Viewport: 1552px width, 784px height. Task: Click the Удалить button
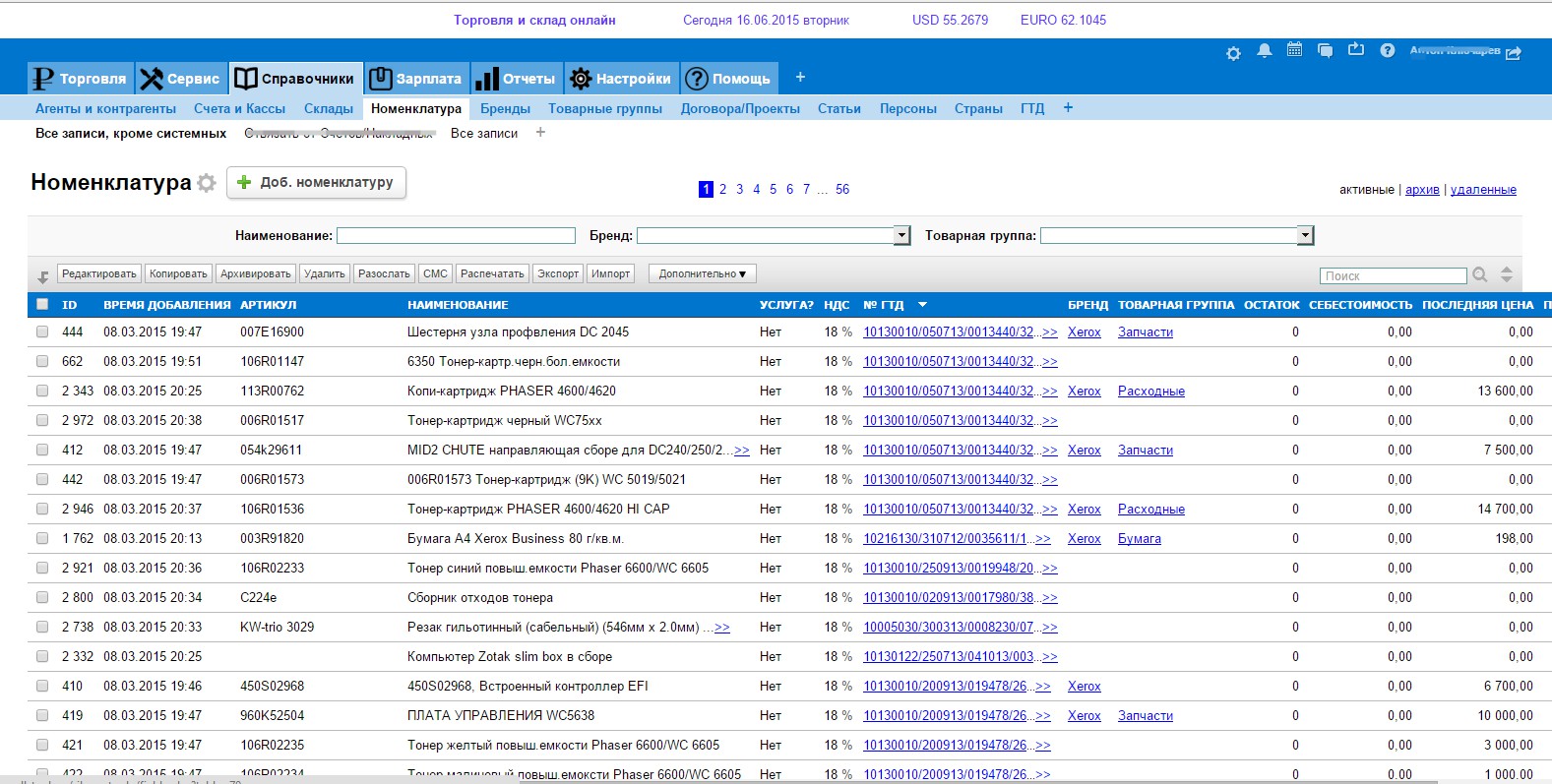(325, 273)
